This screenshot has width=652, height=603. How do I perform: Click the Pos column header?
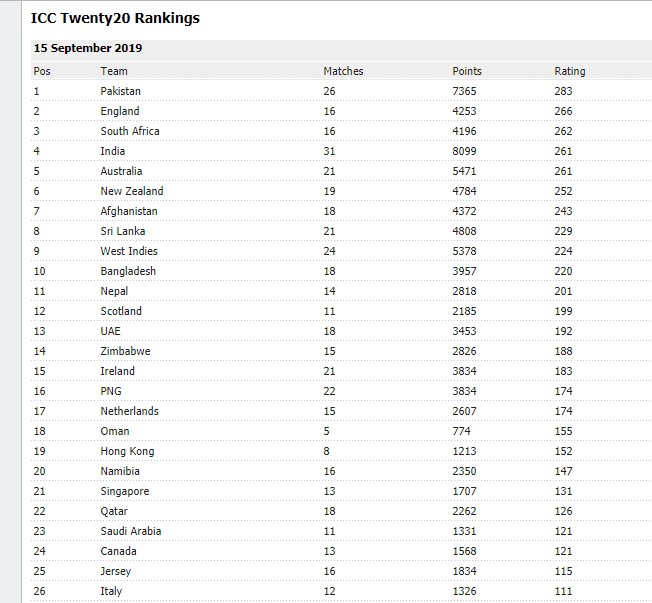point(42,71)
